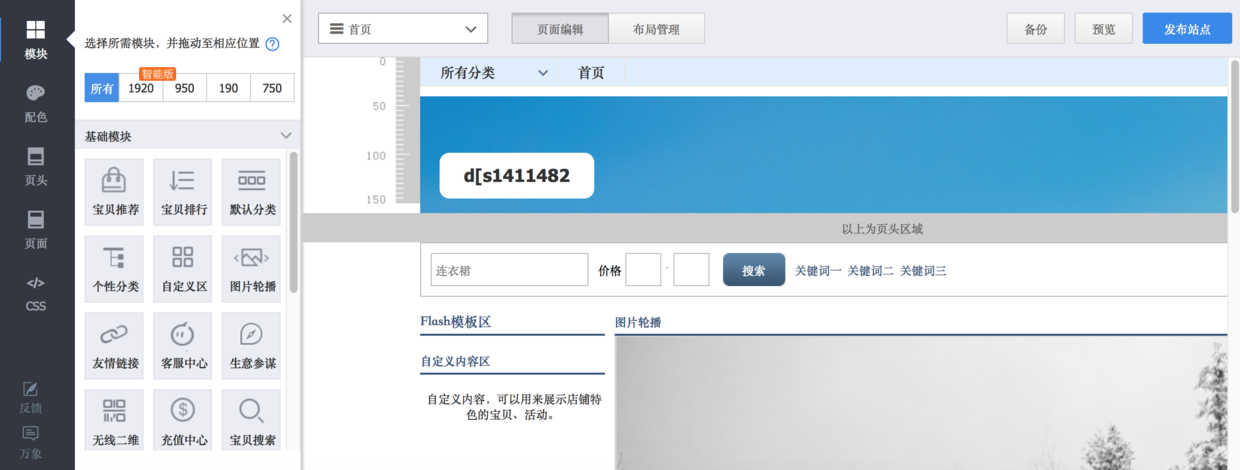Image resolution: width=1240 pixels, height=470 pixels.
Task: Switch to the 布局管理 tab
Action: [x=656, y=29]
